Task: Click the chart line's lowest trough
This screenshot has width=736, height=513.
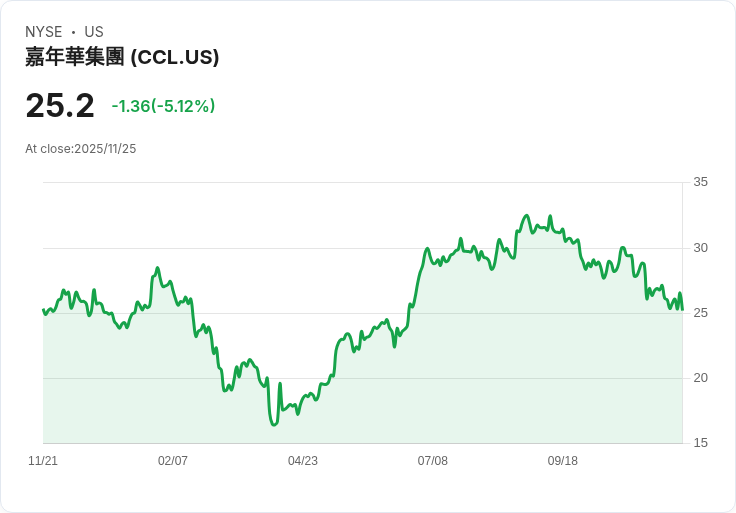Action: tap(274, 425)
